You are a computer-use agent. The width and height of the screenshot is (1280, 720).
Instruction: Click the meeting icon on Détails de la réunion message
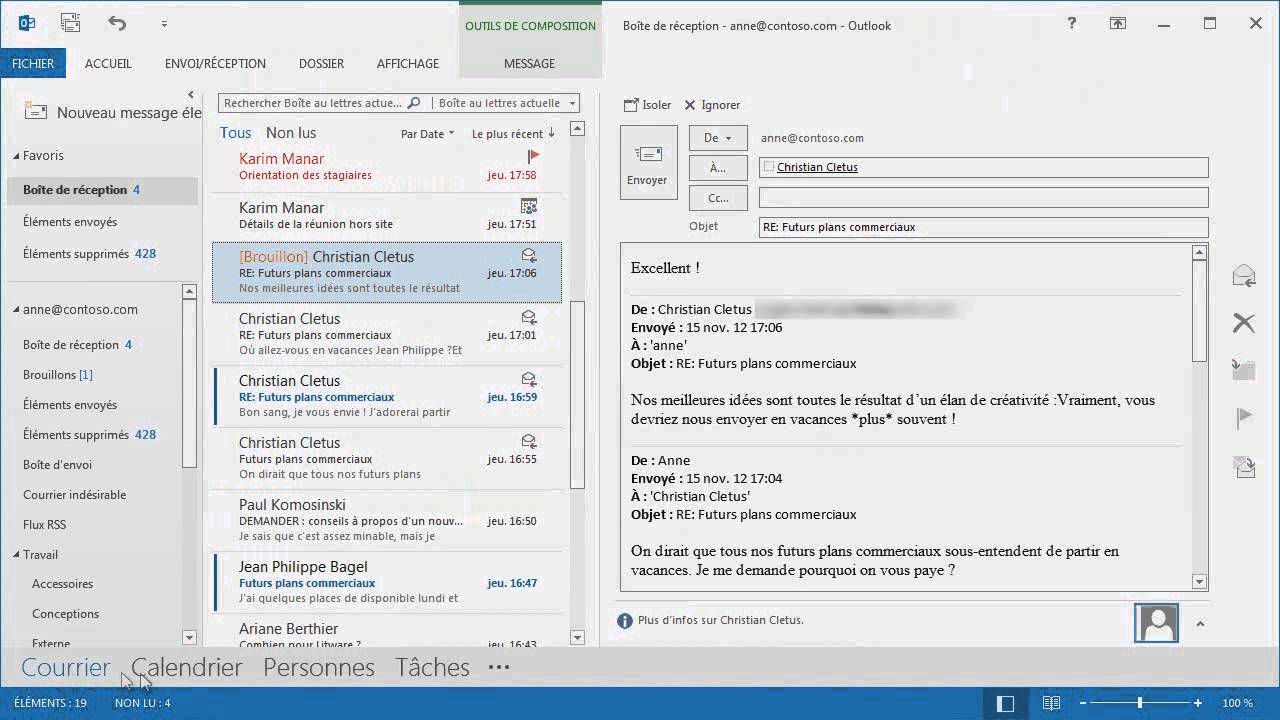point(529,206)
